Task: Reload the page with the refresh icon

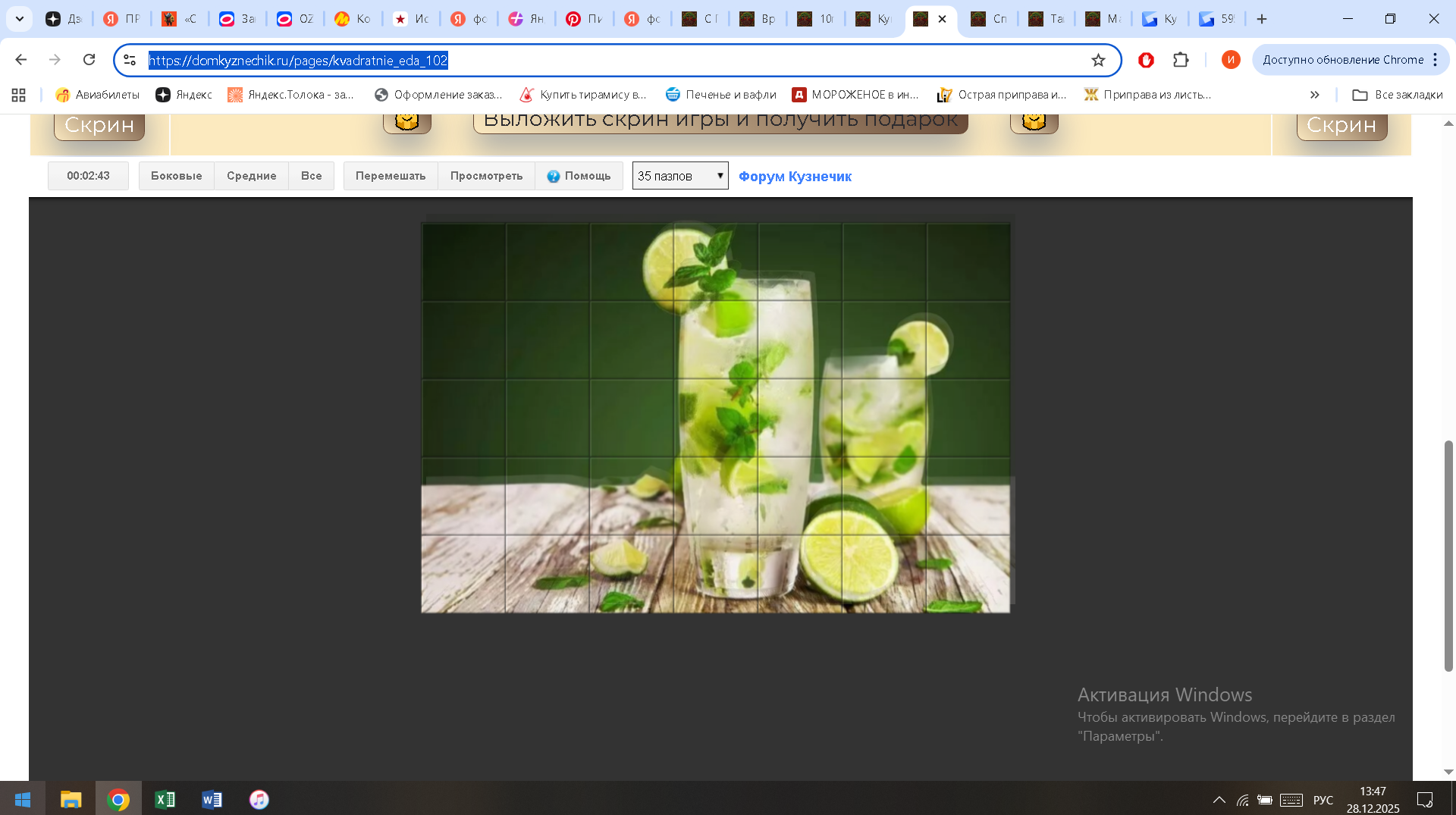Action: [89, 60]
